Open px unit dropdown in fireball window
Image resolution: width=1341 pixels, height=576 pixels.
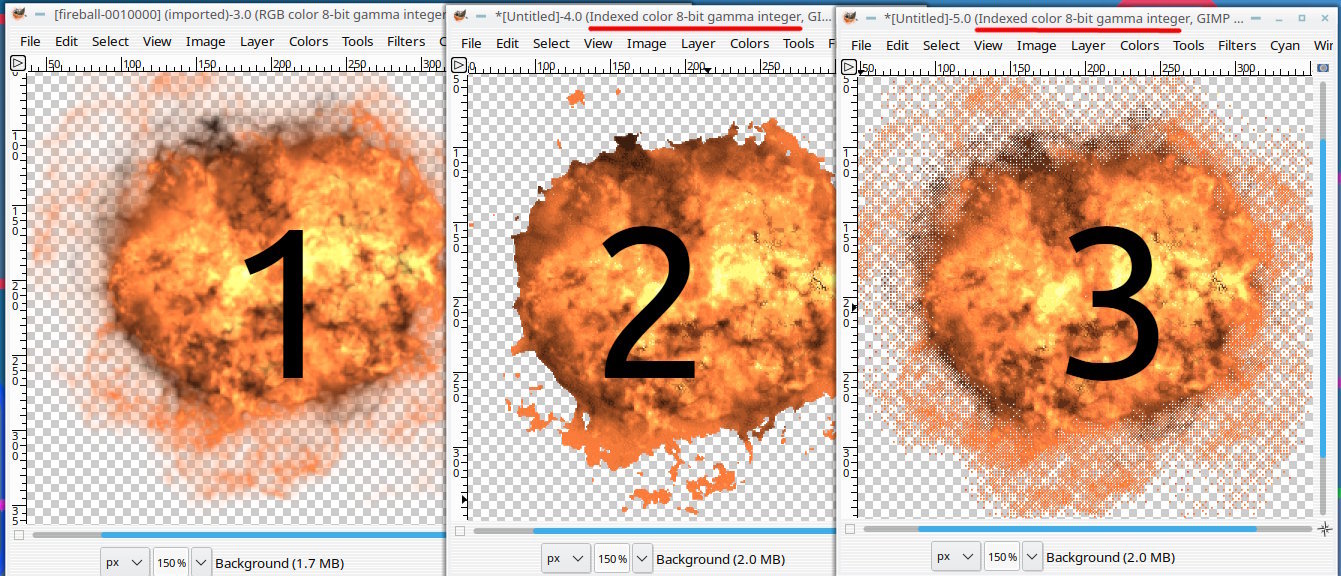tap(125, 563)
